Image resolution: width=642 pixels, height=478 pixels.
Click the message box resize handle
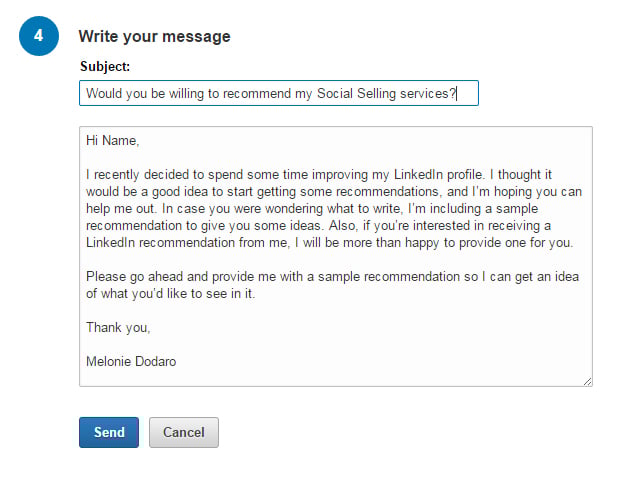click(x=588, y=381)
